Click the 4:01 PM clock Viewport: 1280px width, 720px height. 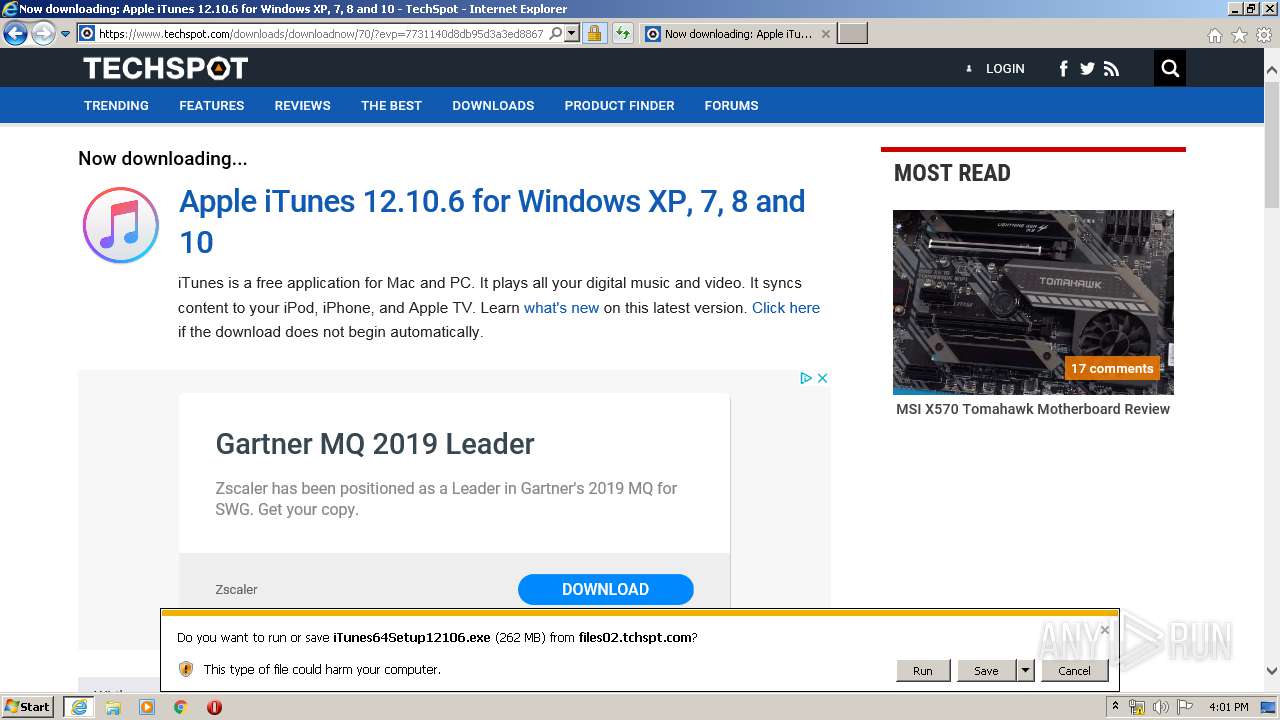[x=1229, y=707]
